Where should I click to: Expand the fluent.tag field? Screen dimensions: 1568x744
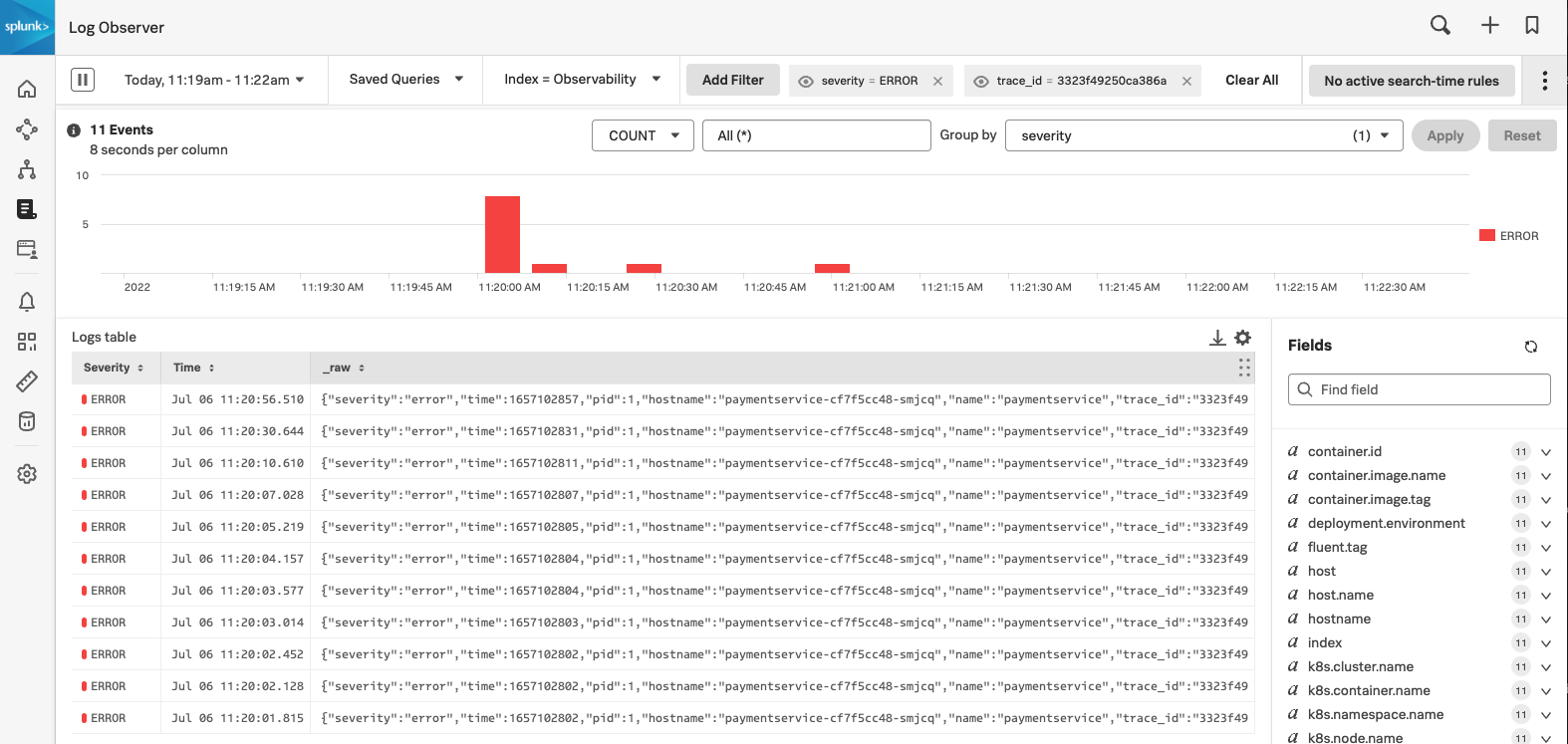1546,548
